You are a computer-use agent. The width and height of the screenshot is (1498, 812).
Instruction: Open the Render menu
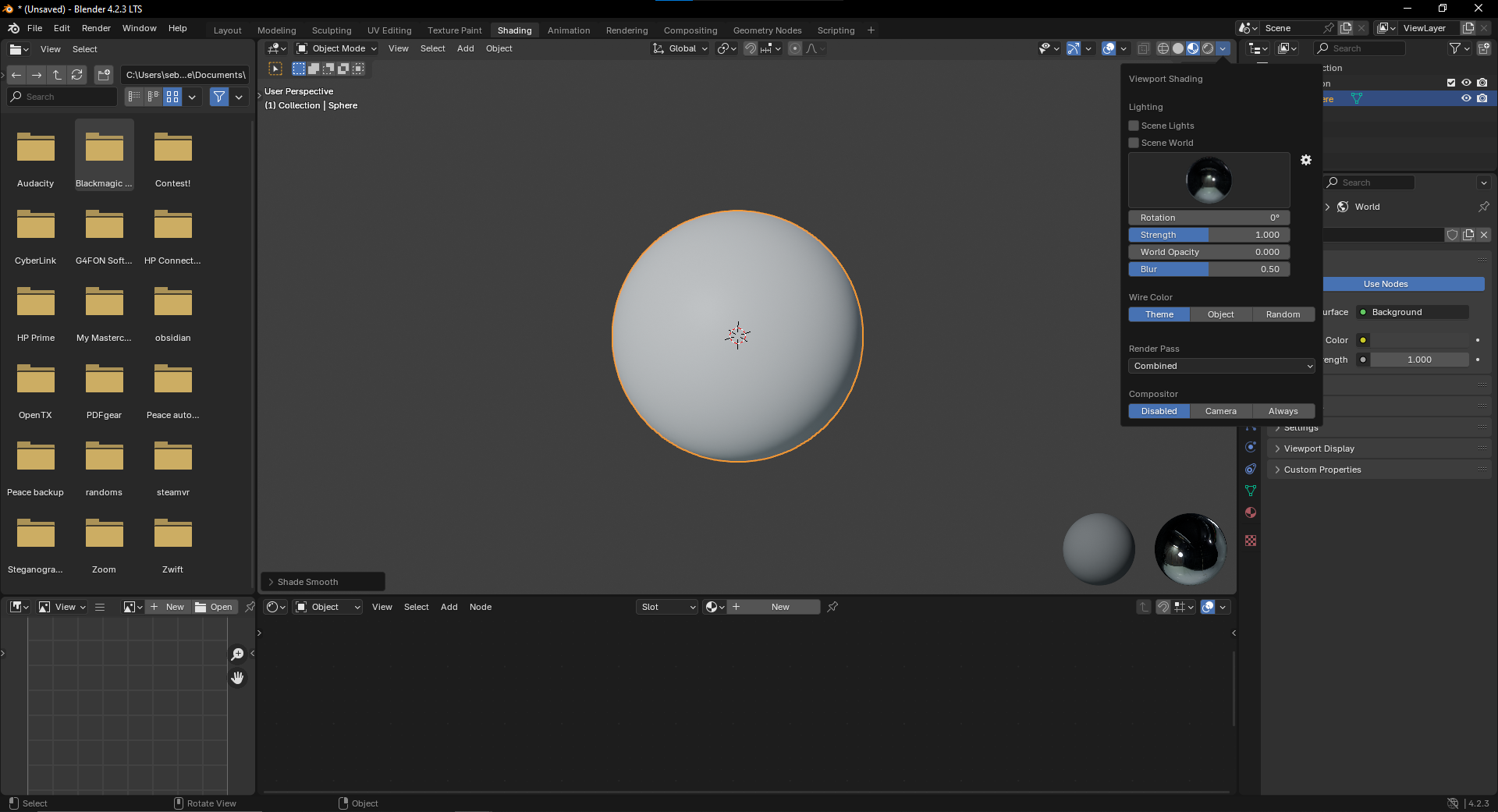[96, 28]
